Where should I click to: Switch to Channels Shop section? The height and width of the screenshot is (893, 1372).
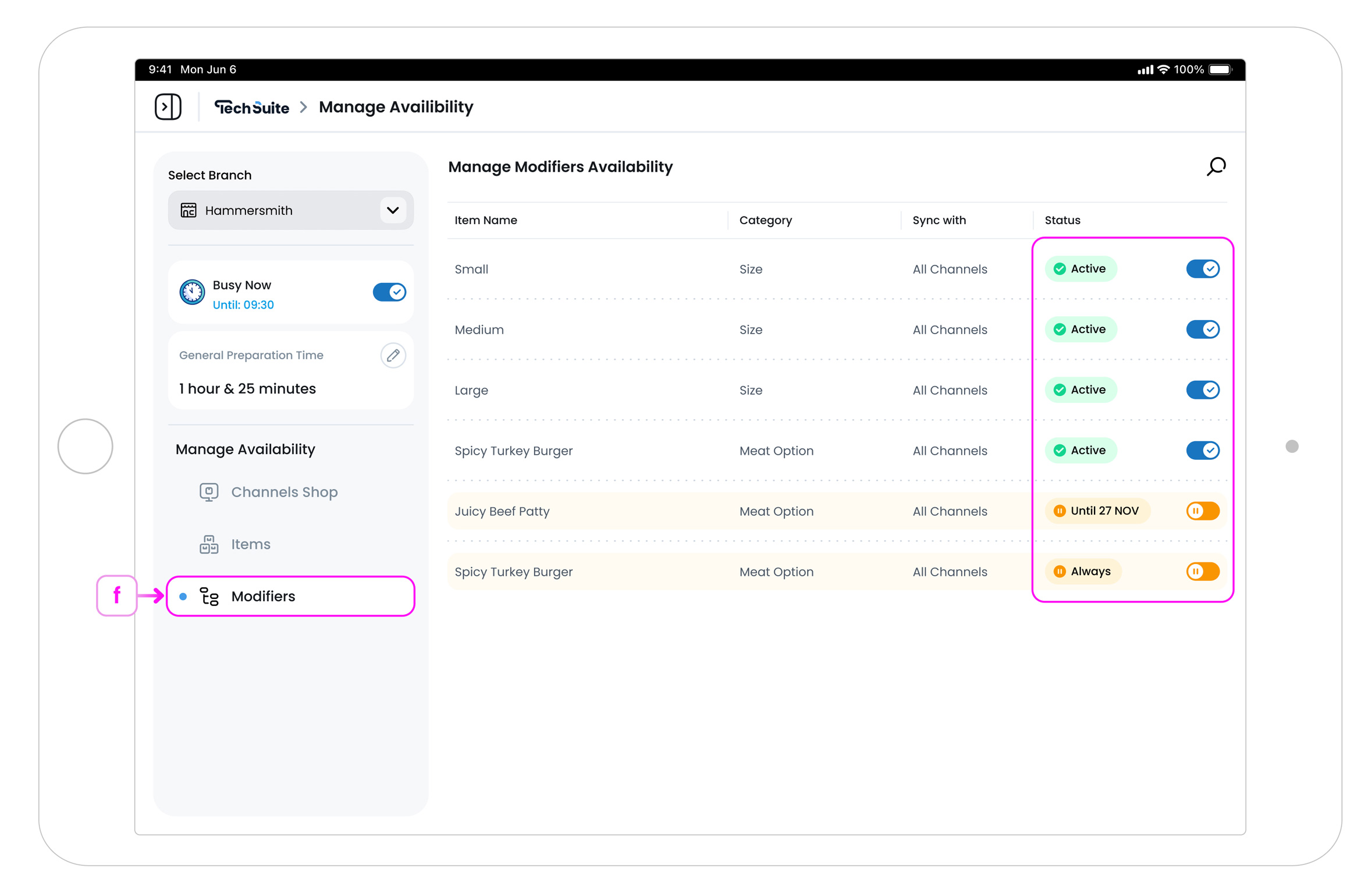point(284,491)
